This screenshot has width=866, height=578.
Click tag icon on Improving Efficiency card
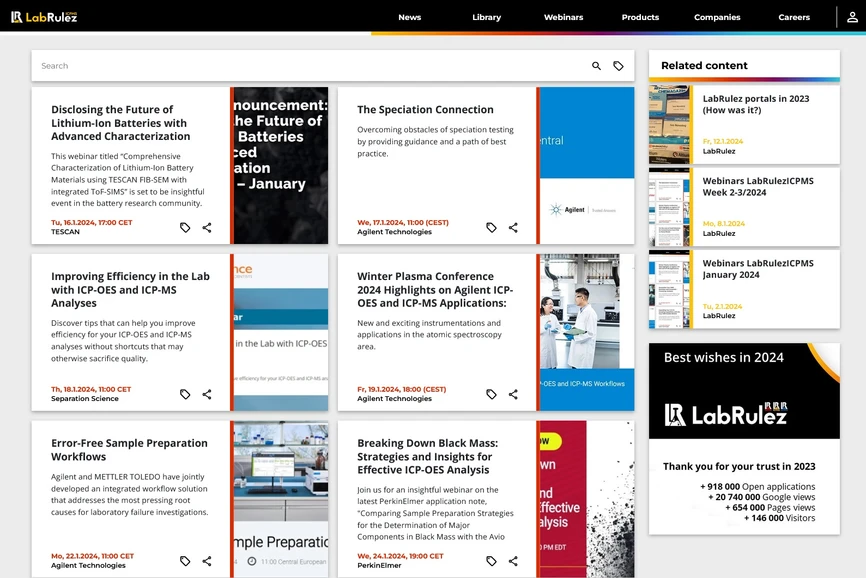coord(185,394)
